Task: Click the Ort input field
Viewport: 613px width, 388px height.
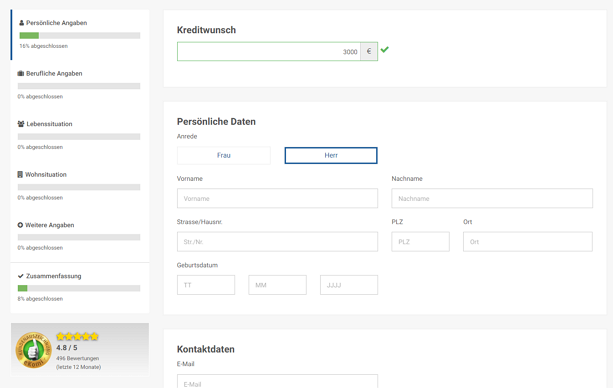Action: [x=528, y=242]
